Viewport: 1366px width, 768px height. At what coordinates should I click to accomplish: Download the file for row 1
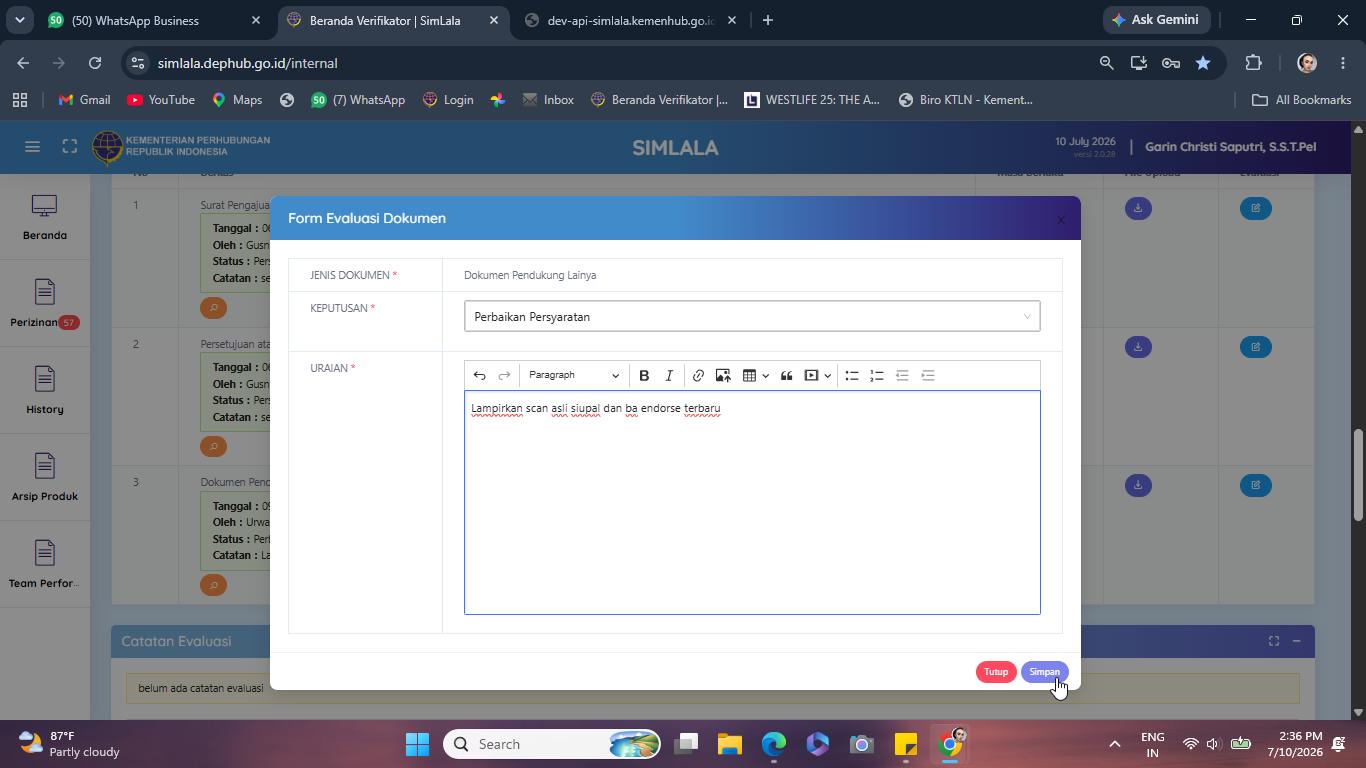(x=1138, y=208)
